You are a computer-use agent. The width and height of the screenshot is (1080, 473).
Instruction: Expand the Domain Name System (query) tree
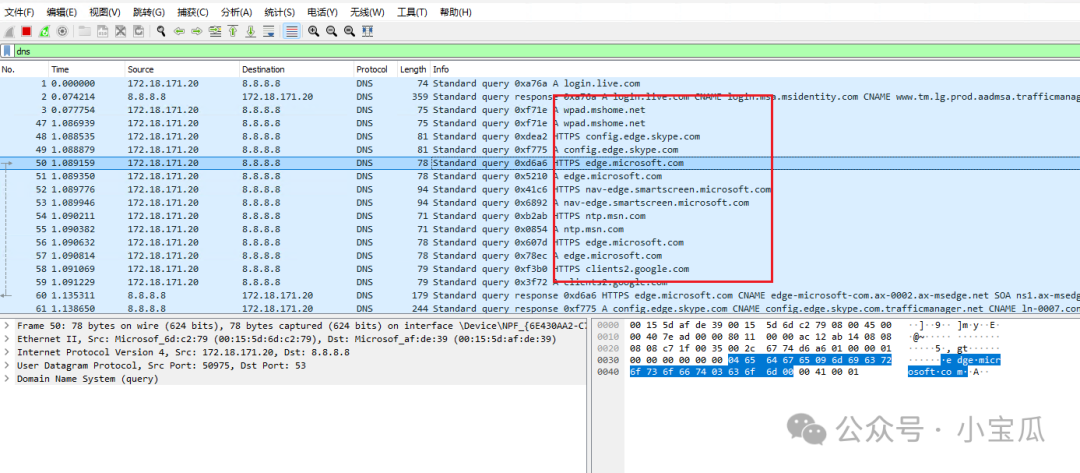coord(8,380)
